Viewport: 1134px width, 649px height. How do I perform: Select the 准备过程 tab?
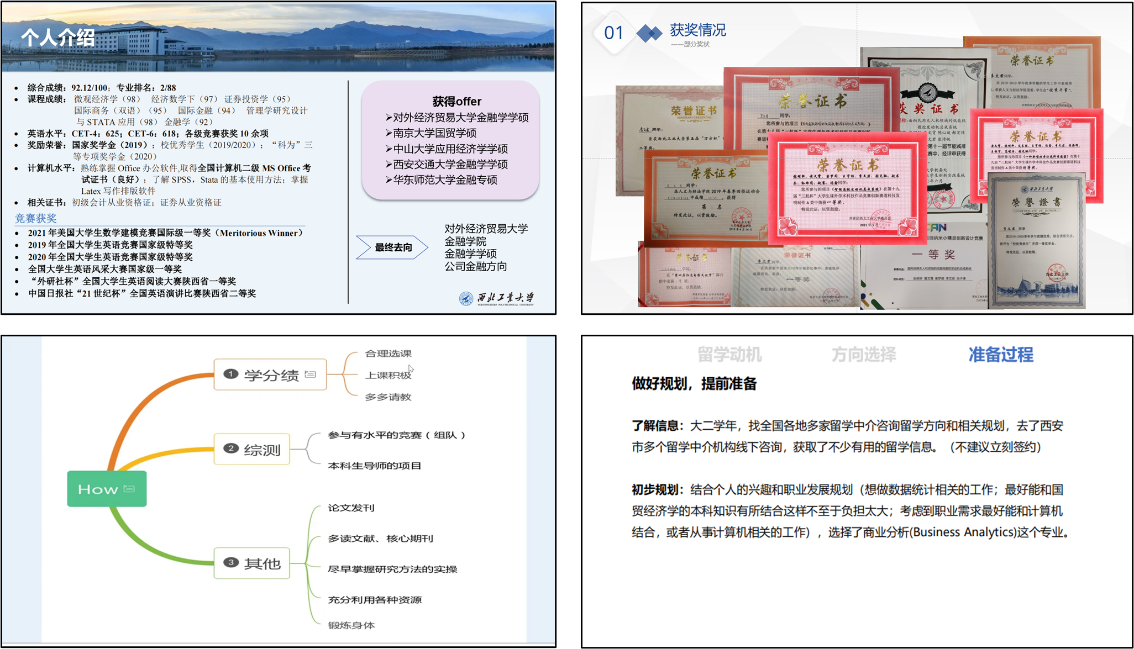pos(1001,354)
